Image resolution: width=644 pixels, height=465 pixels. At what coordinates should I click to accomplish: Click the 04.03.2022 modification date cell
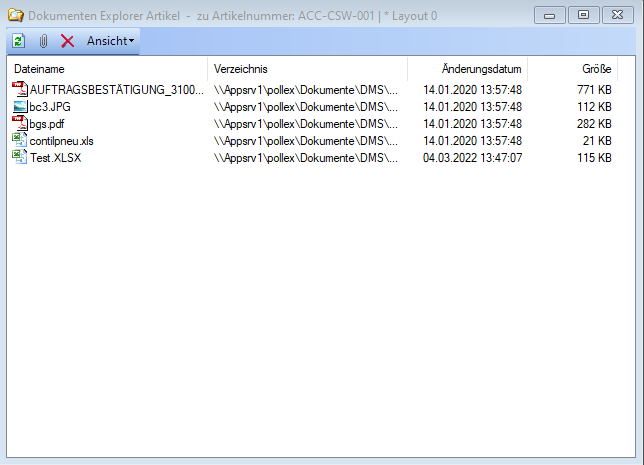coord(472,158)
